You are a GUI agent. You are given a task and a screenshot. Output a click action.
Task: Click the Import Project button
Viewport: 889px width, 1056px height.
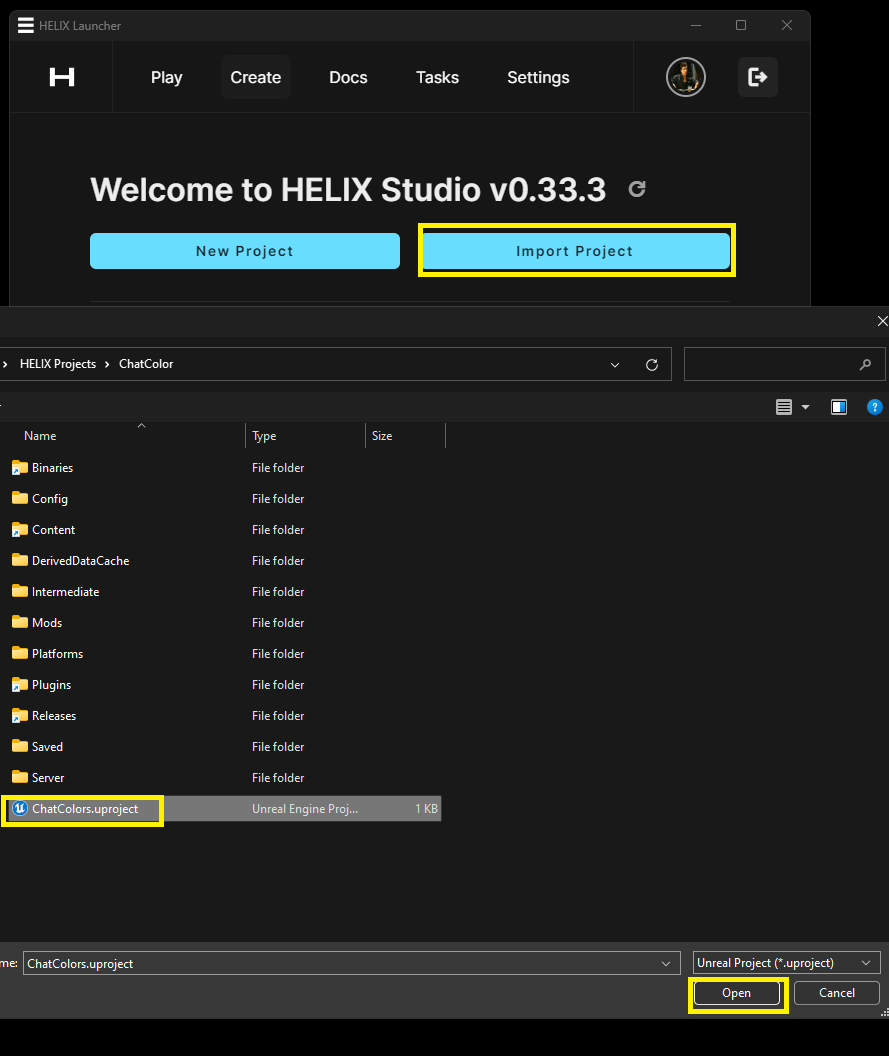pyautogui.click(x=575, y=251)
